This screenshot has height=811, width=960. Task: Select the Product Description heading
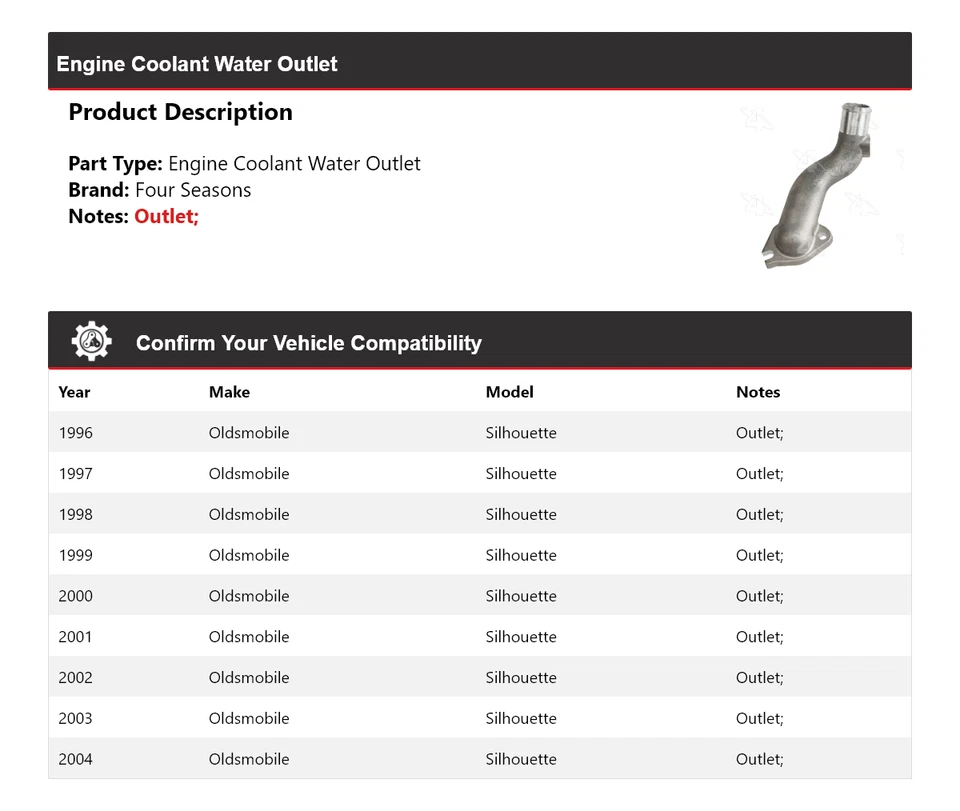click(x=180, y=112)
